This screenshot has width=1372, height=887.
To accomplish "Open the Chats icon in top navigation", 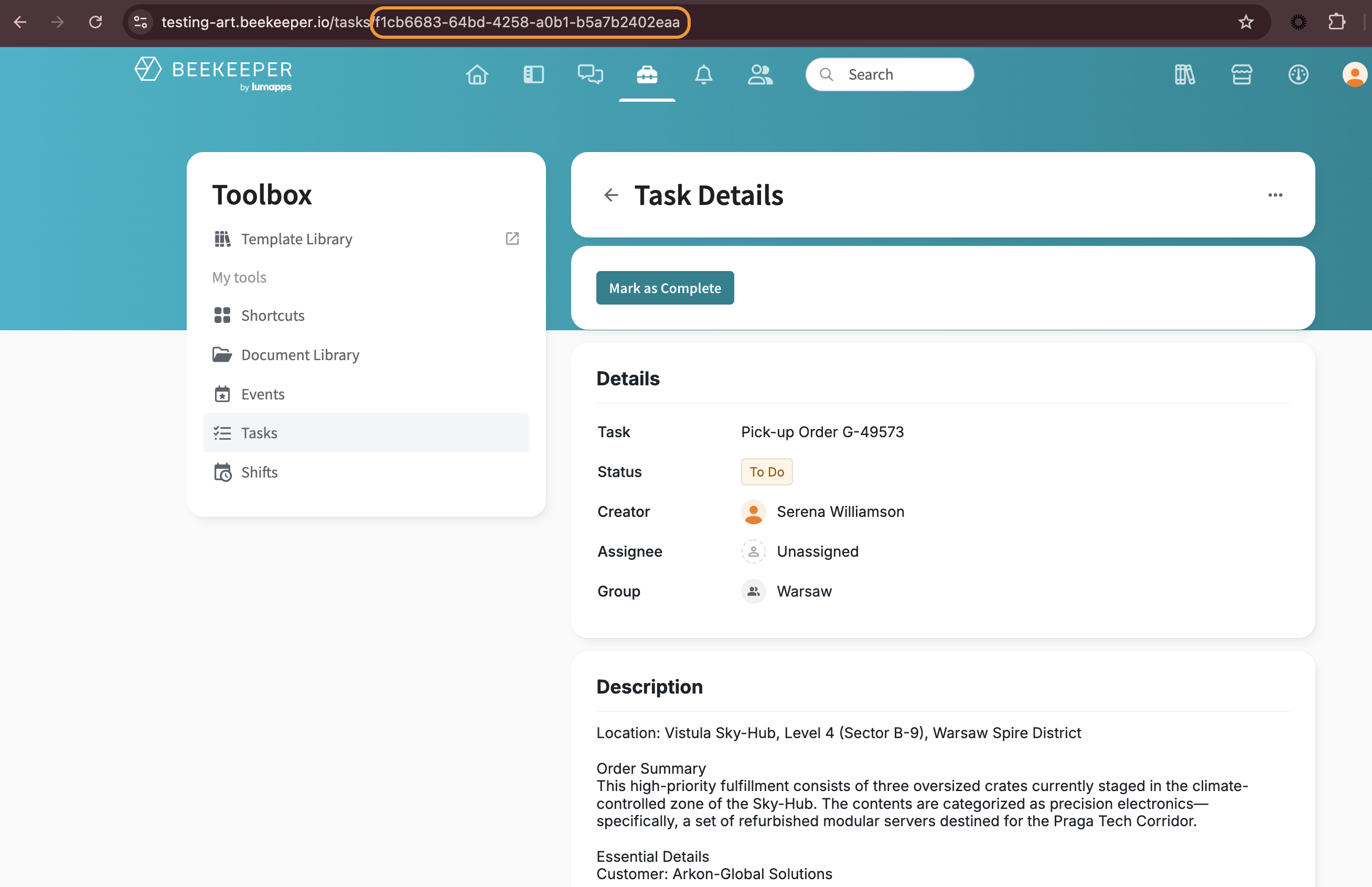I will click(590, 74).
